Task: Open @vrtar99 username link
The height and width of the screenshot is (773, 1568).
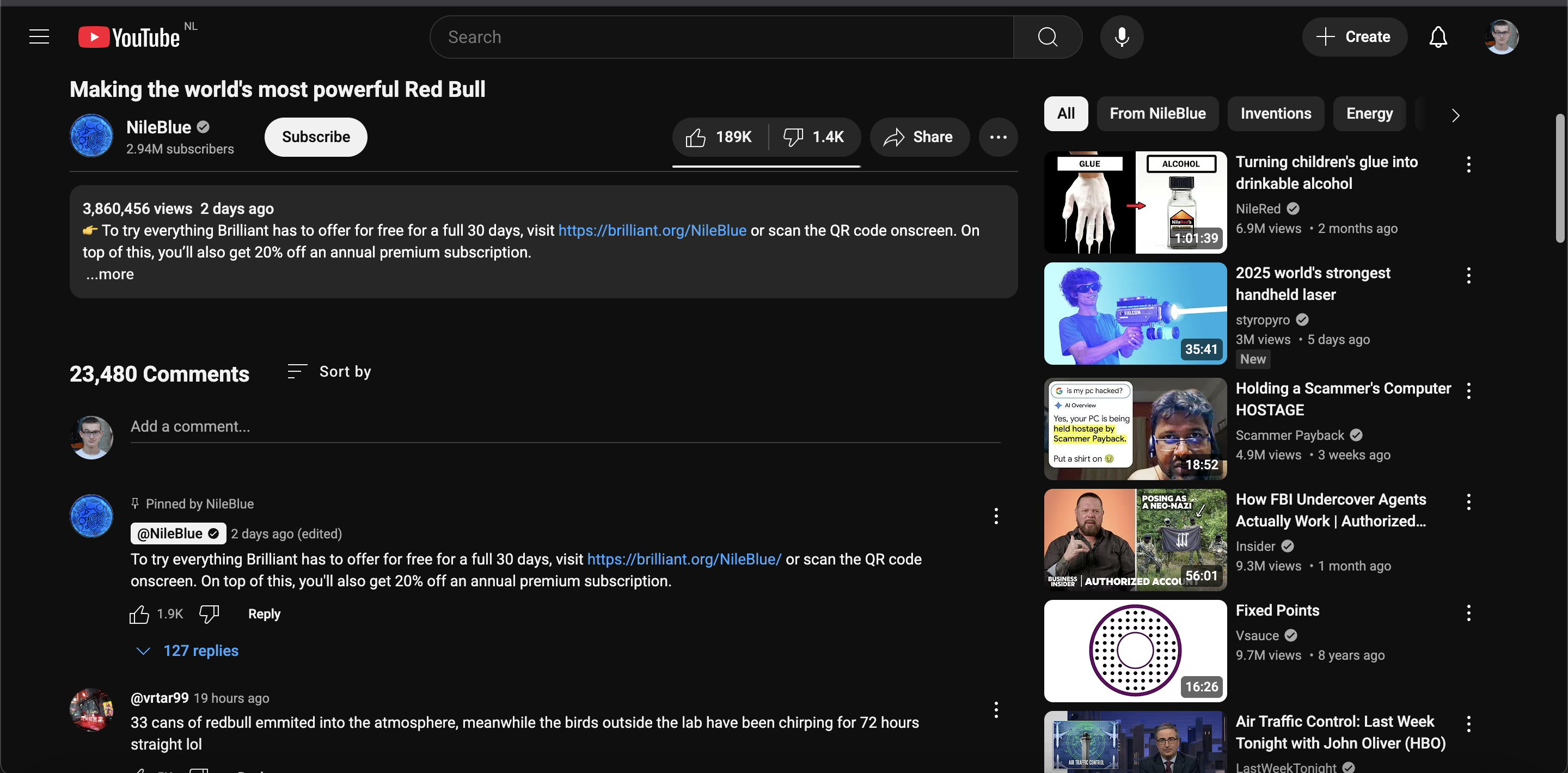Action: click(160, 698)
